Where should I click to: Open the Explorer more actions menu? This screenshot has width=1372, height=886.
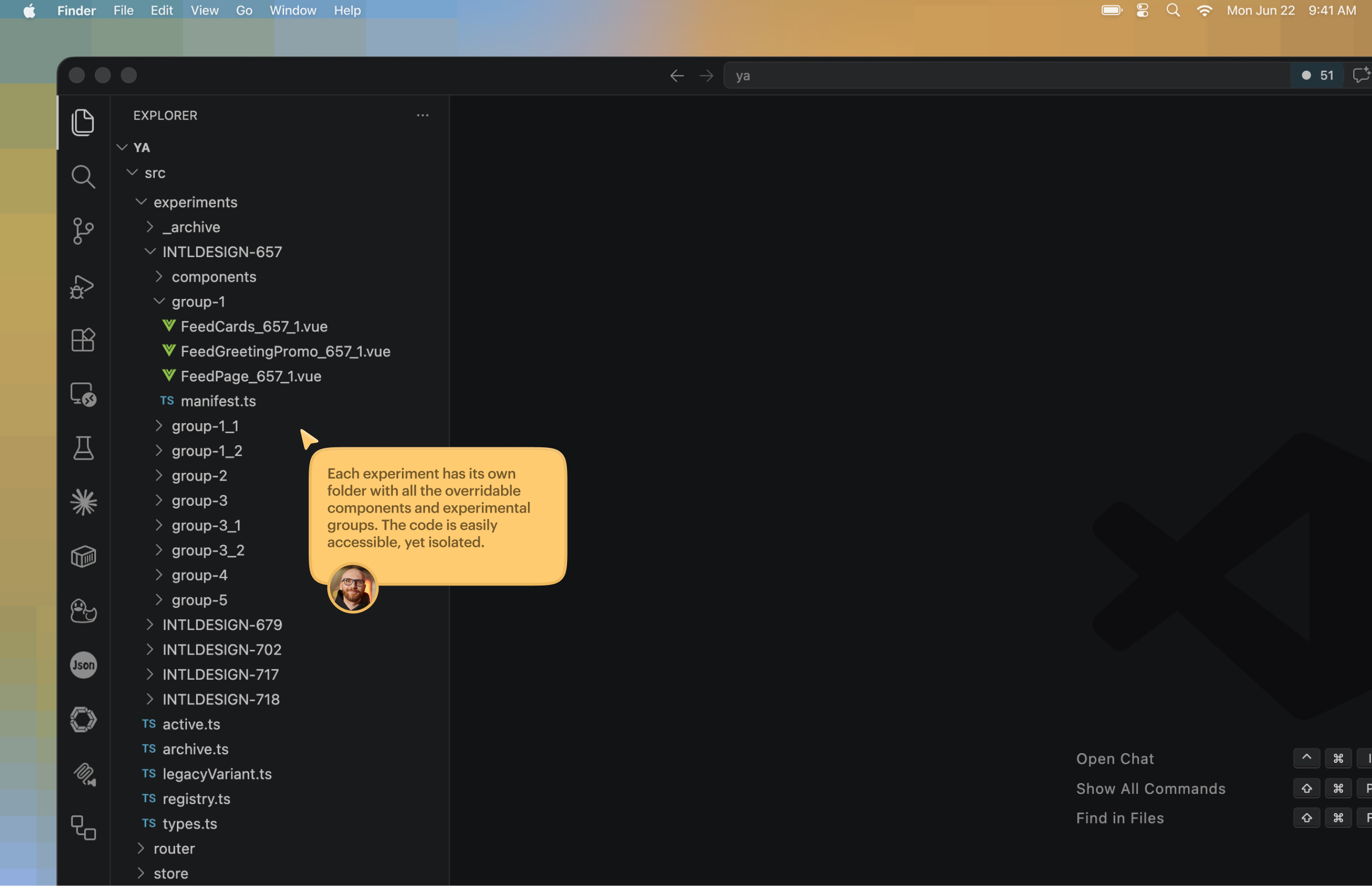click(x=422, y=116)
